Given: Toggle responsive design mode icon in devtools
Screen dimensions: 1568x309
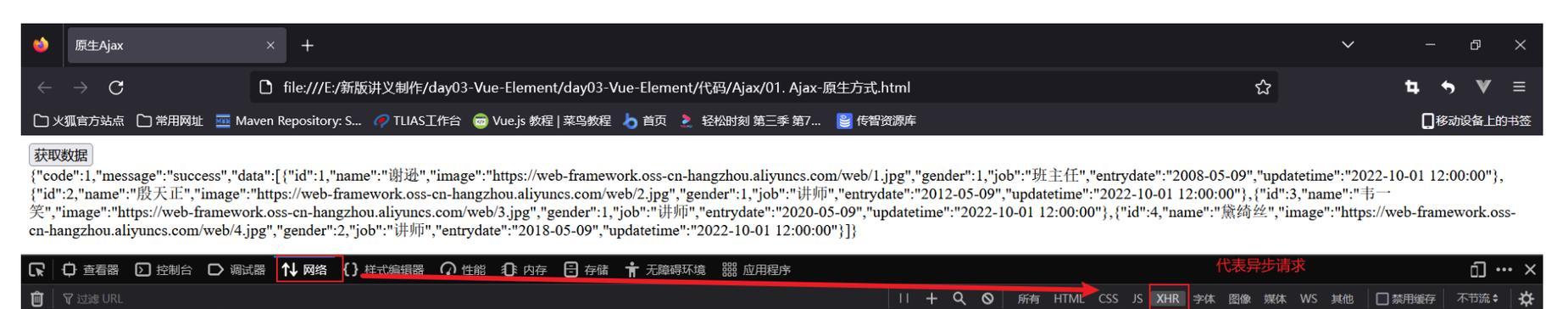Looking at the screenshot, I should point(1477,270).
